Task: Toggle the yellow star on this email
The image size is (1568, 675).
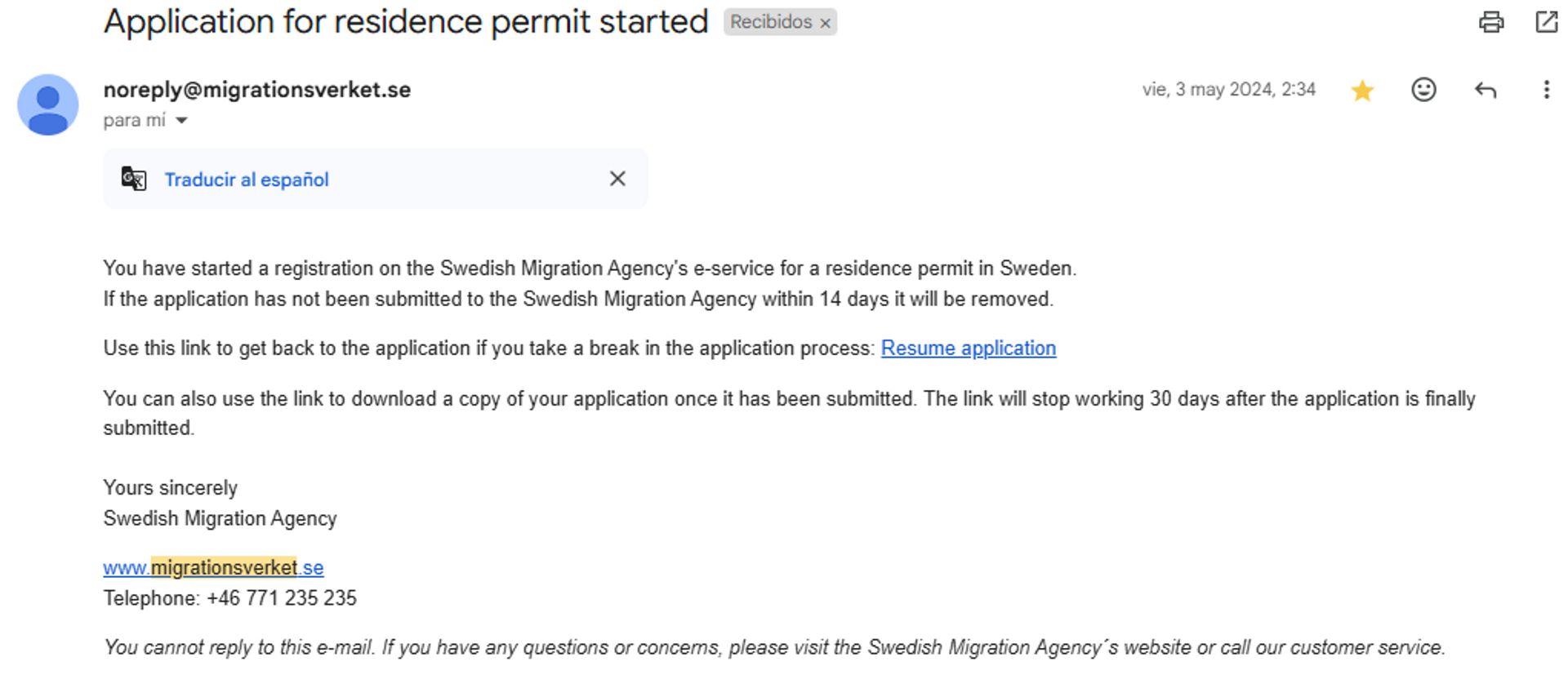Action: tap(1362, 90)
